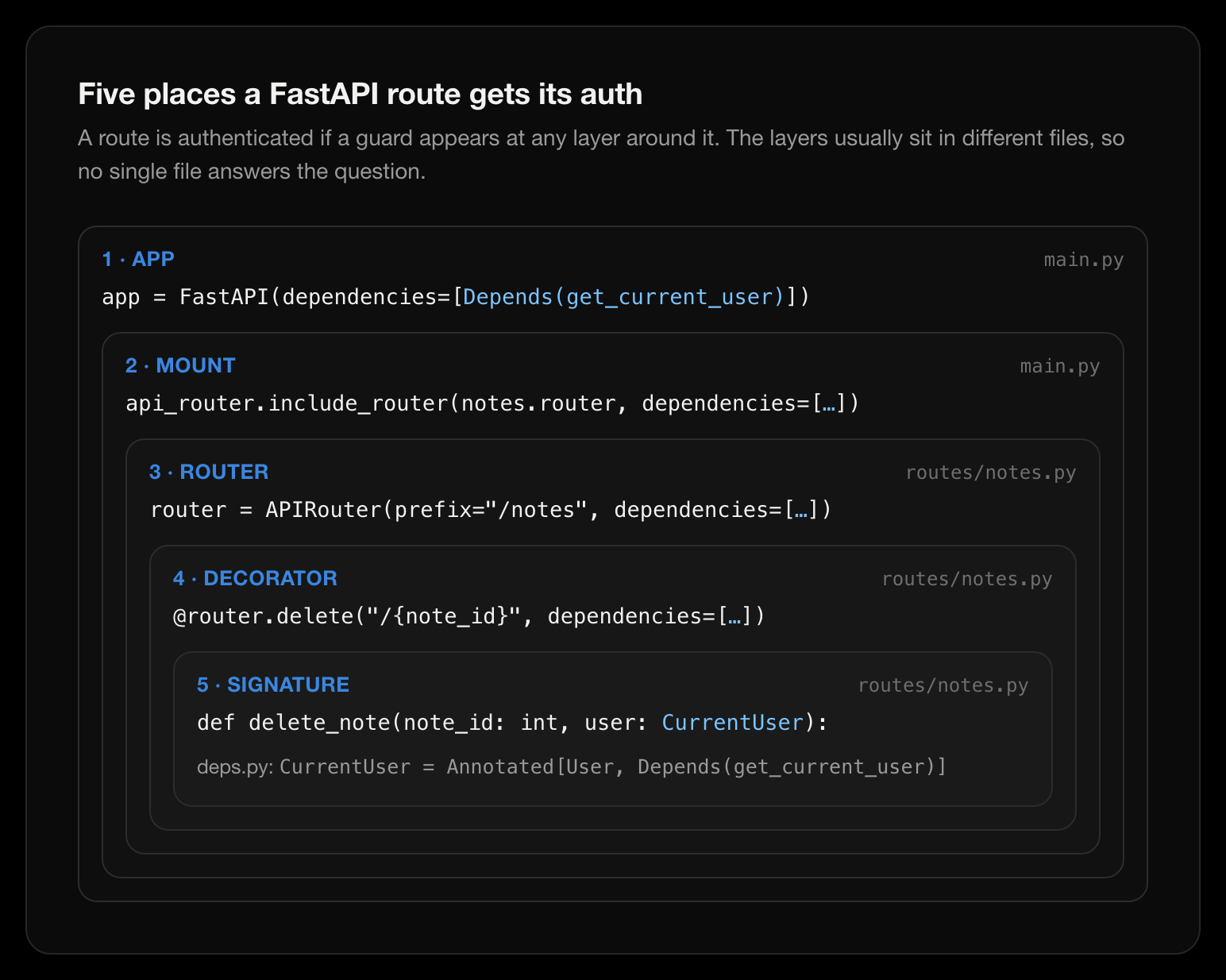Click the 'app = FastAPI(dependencies=...' code line
Viewport: 1226px width, 980px height.
456,297
